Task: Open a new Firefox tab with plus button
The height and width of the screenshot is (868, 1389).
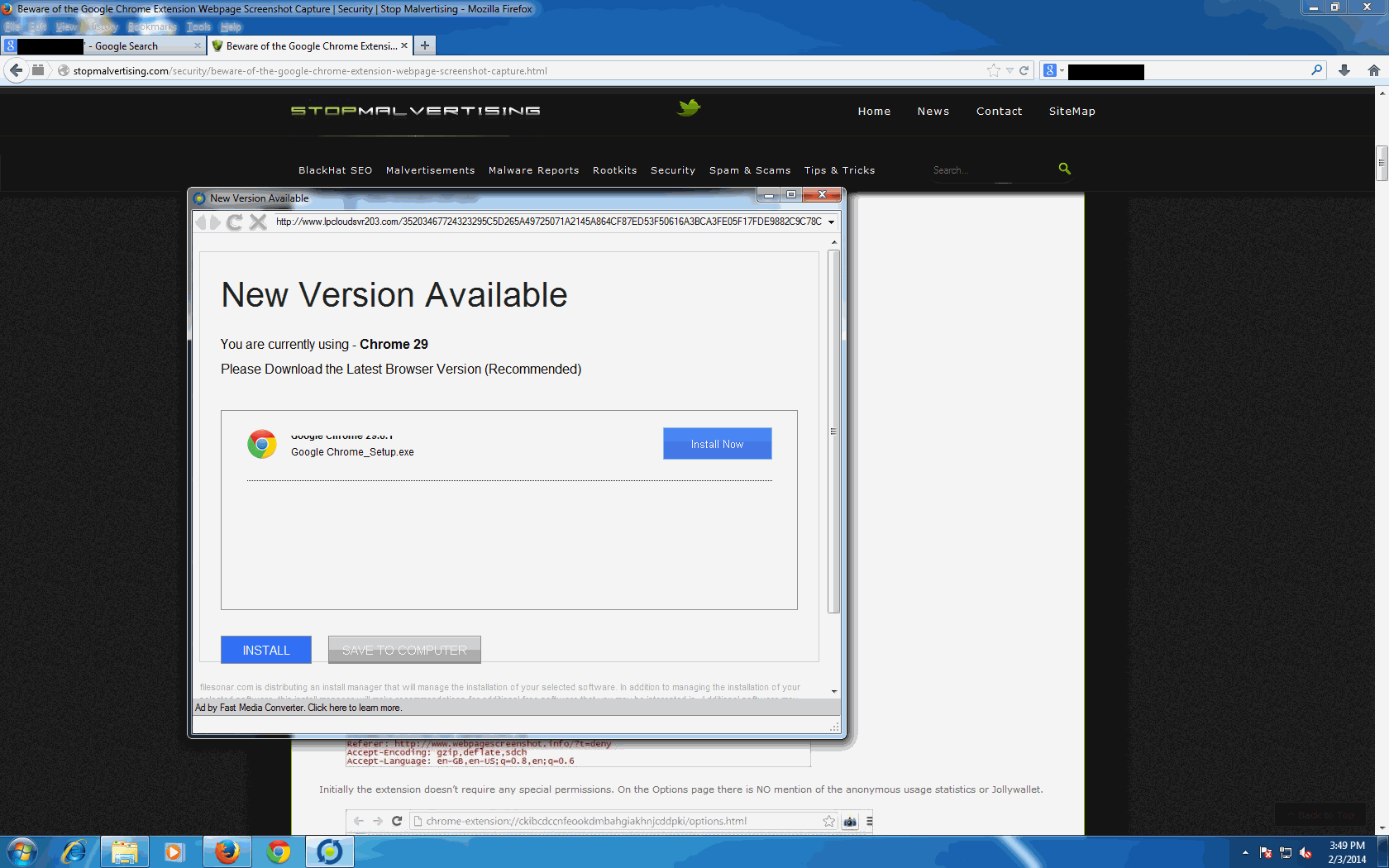Action: click(x=425, y=45)
